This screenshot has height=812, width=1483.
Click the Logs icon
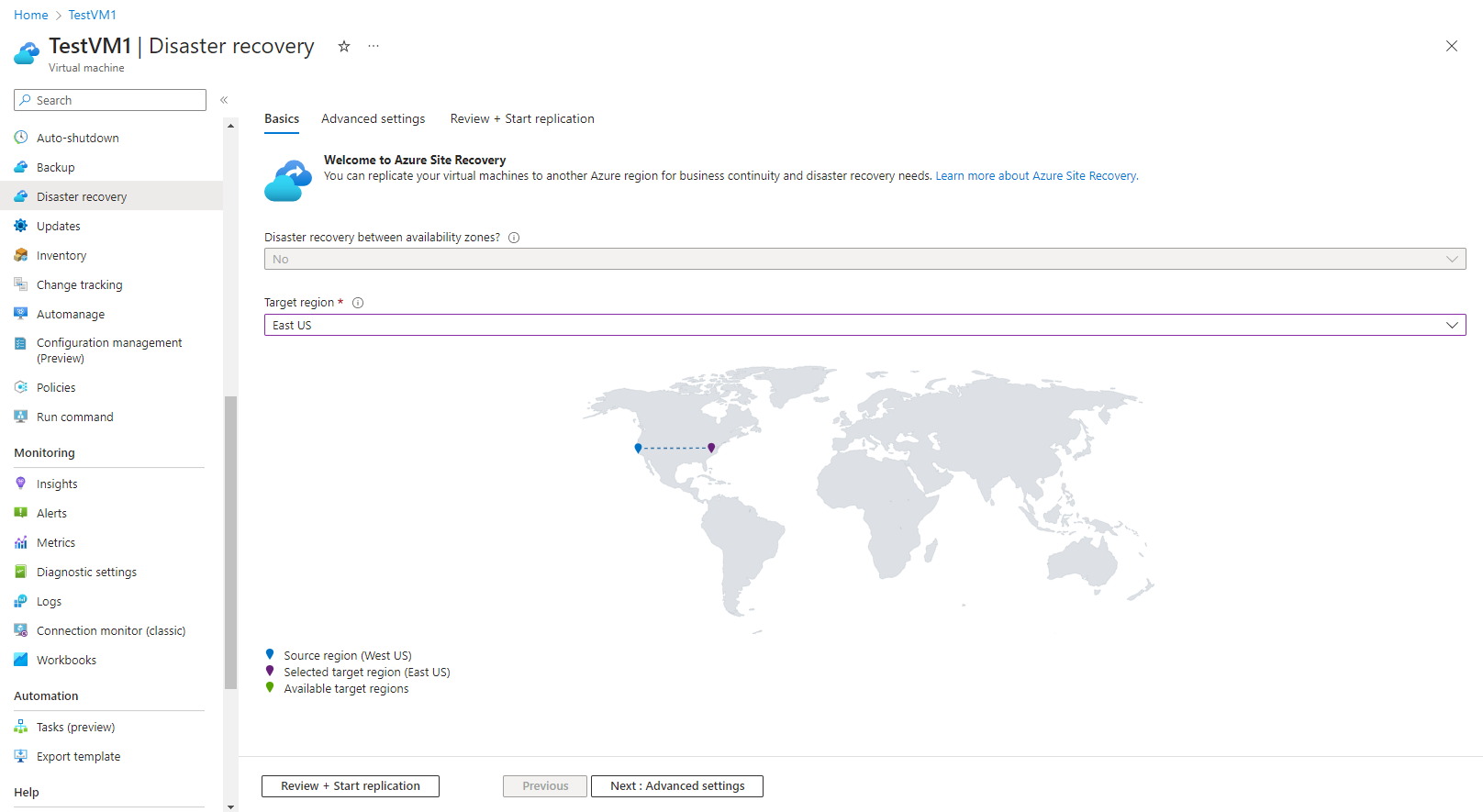pos(21,601)
